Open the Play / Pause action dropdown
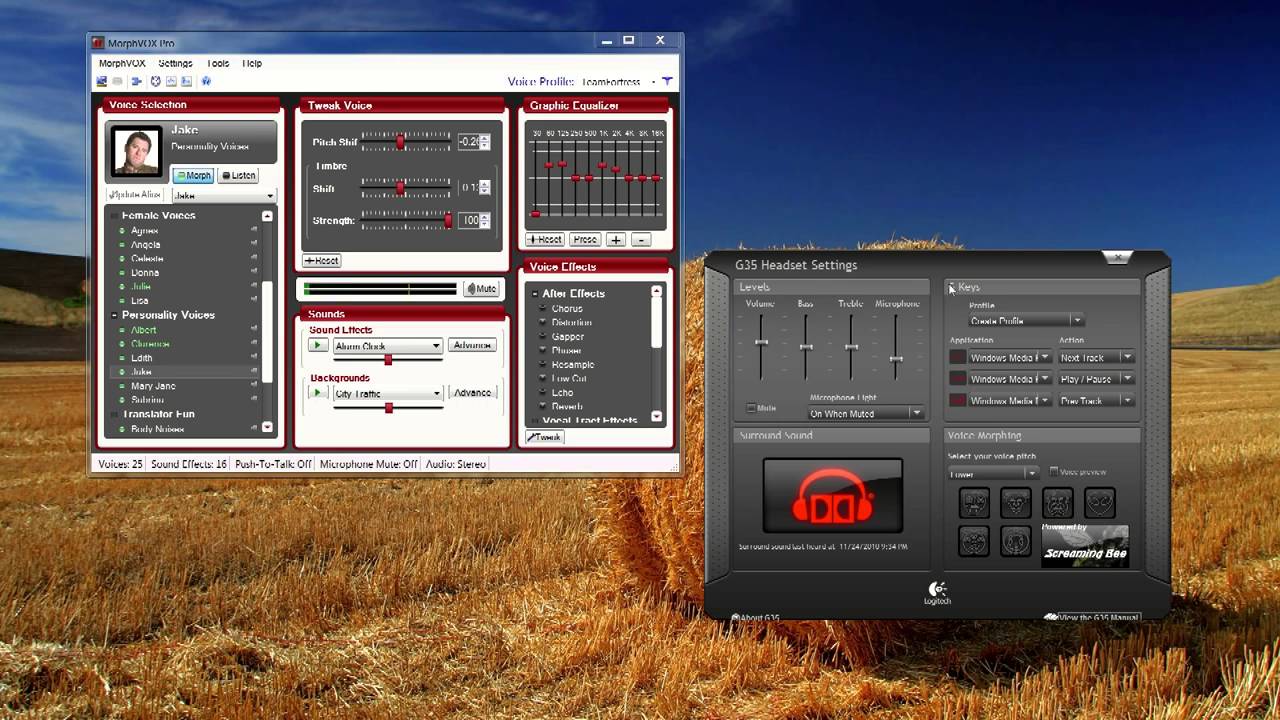The height and width of the screenshot is (720, 1280). [1095, 379]
